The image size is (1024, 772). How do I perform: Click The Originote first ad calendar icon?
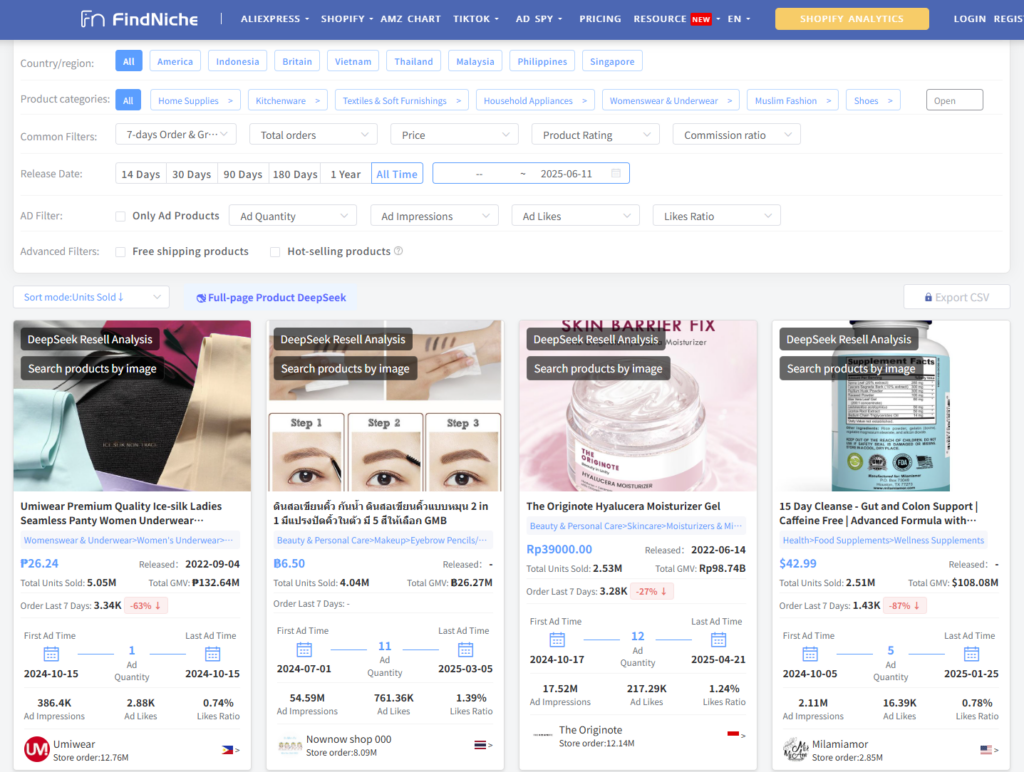(x=557, y=639)
